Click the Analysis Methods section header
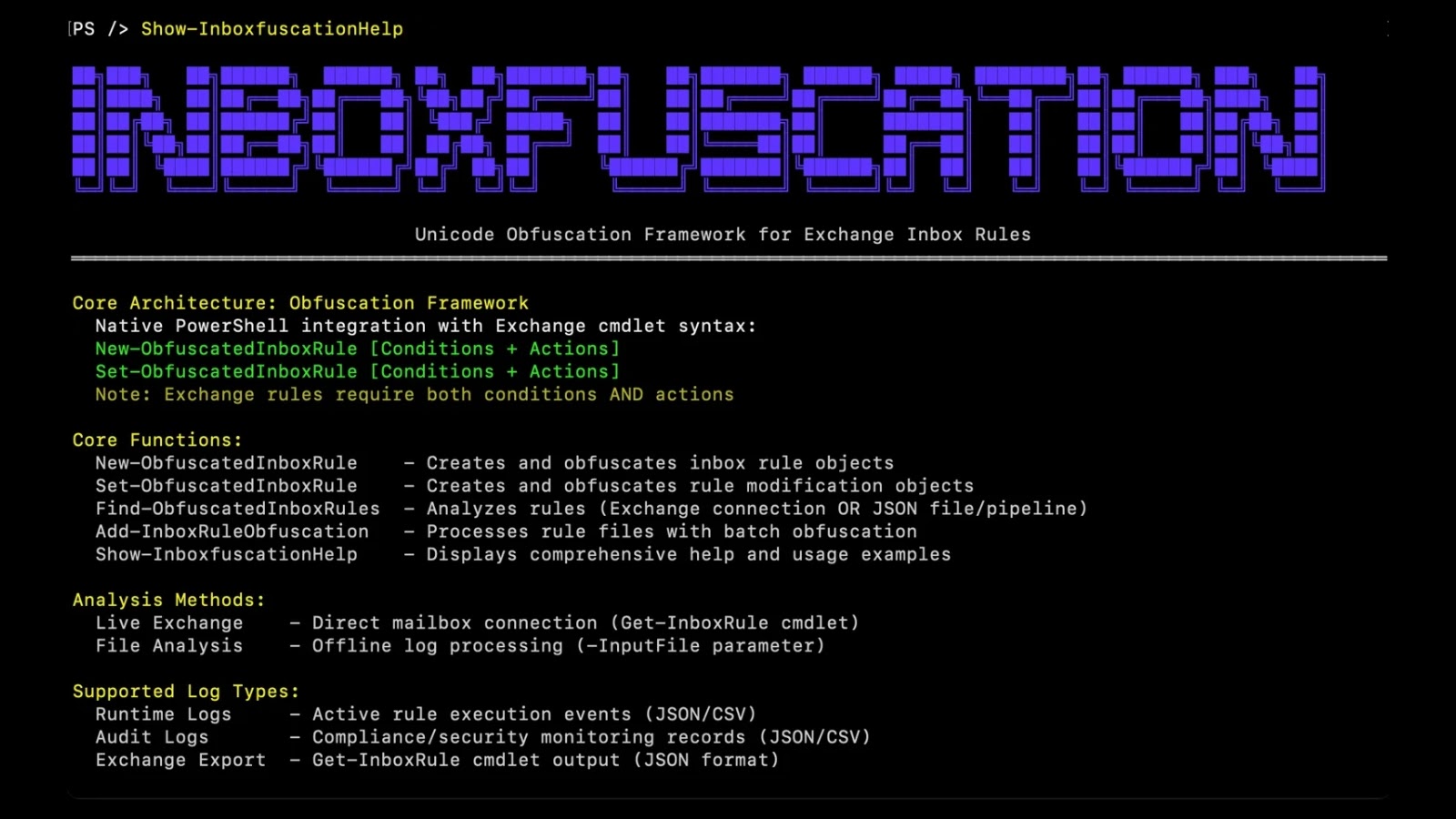The width and height of the screenshot is (1456, 819). pyautogui.click(x=167, y=600)
